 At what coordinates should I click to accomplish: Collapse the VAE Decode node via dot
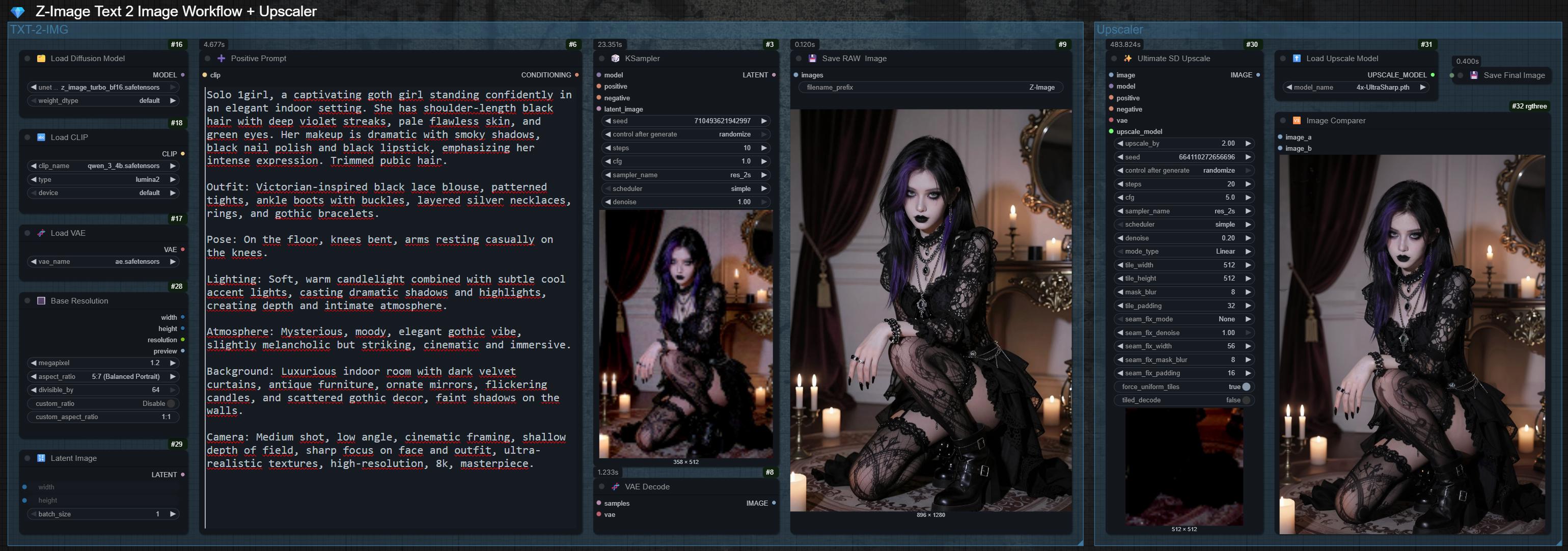[x=601, y=486]
